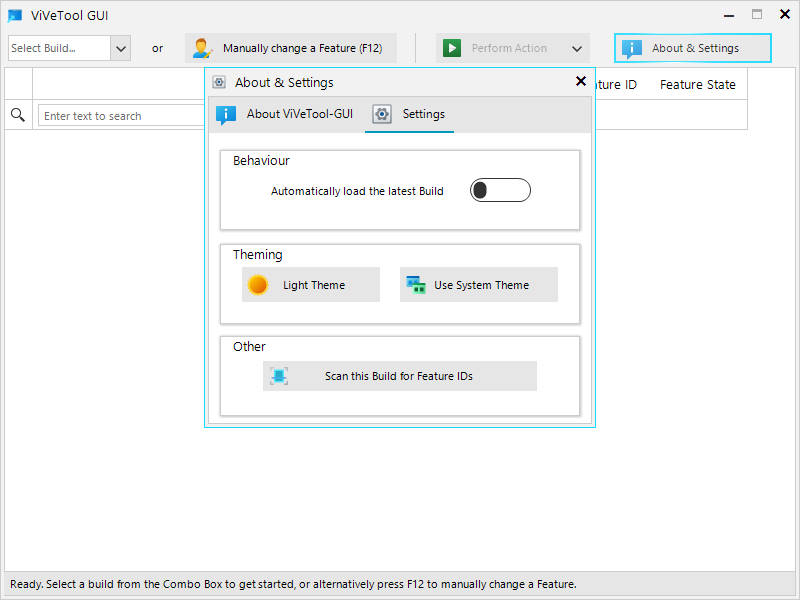Expand the Perform Action dropdown arrow
Screen dimensions: 800x600
577,48
